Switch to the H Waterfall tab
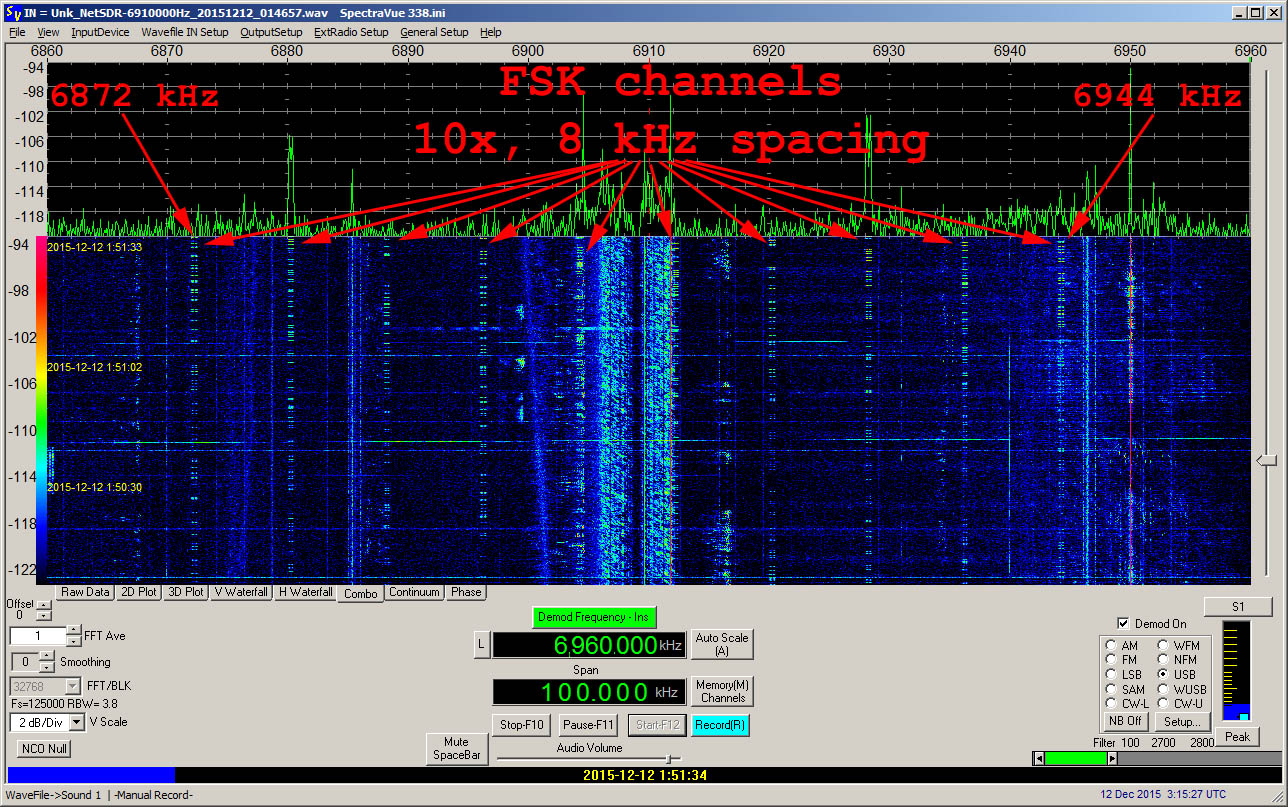This screenshot has height=807, width=1288. click(x=306, y=592)
